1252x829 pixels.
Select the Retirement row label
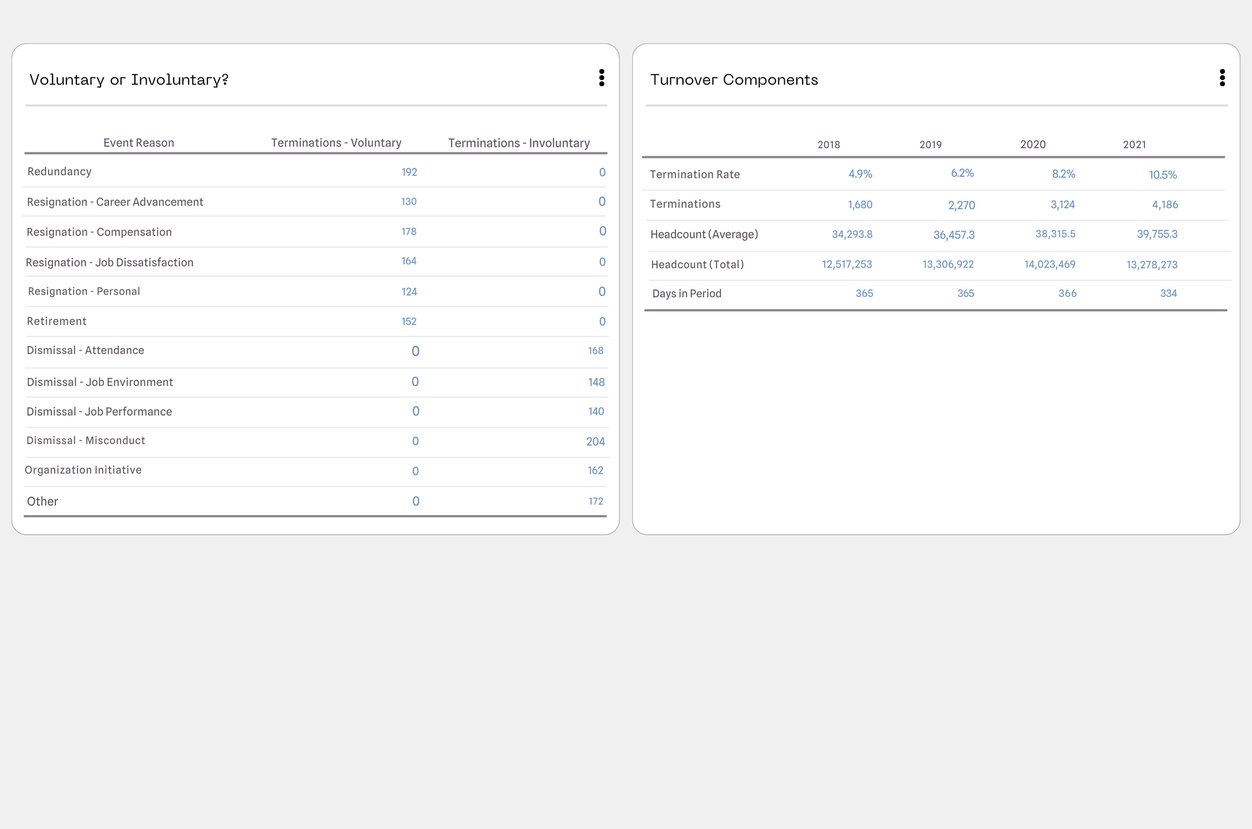[57, 320]
